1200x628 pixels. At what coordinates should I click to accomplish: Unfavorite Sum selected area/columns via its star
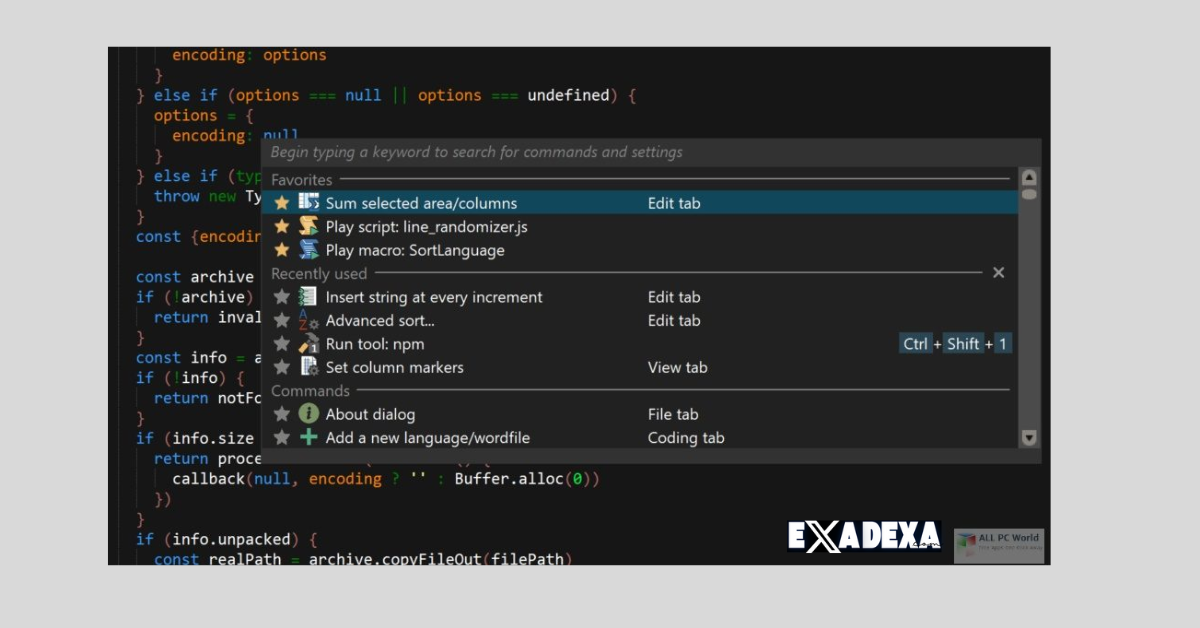[281, 203]
